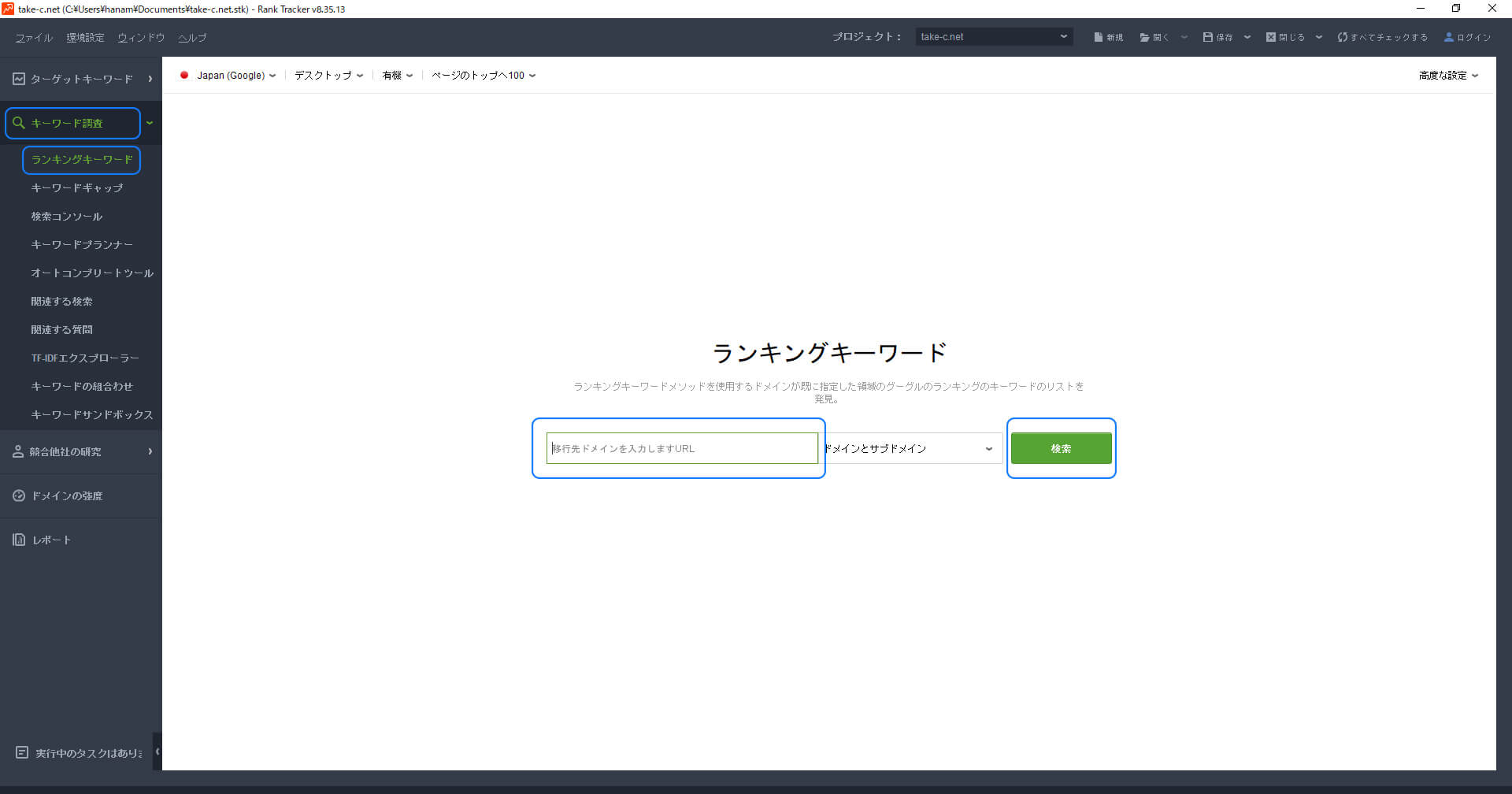The width and height of the screenshot is (1512, 794).
Task: Select TF-IDFエクスプローラー in sidebar
Action: (85, 358)
